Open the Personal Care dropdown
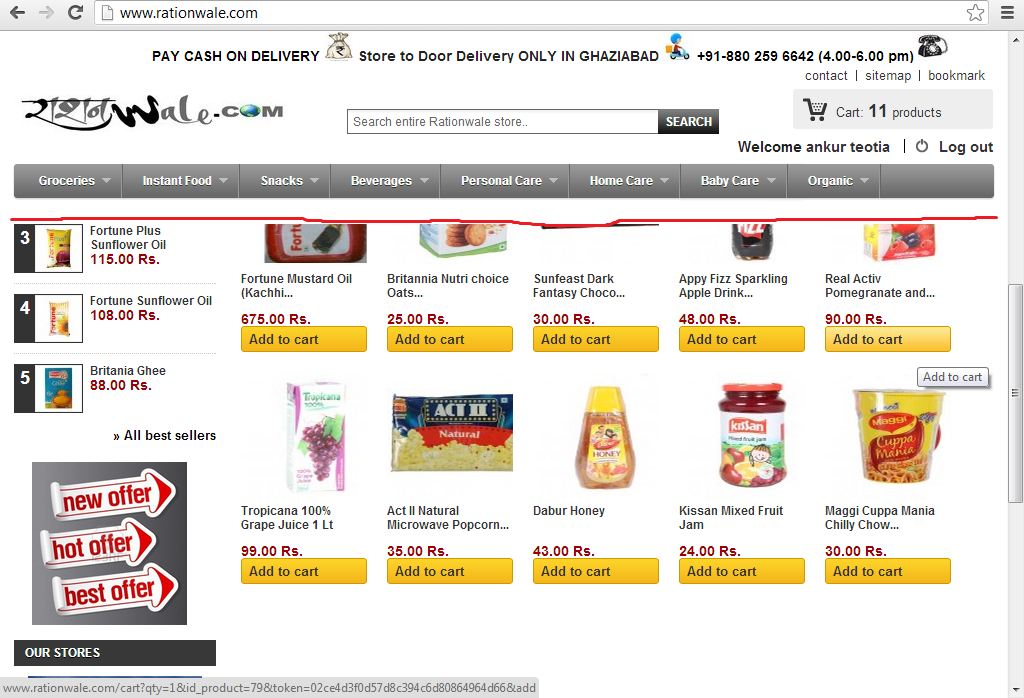Screen dimensions: 1024x698 click(x=504, y=181)
